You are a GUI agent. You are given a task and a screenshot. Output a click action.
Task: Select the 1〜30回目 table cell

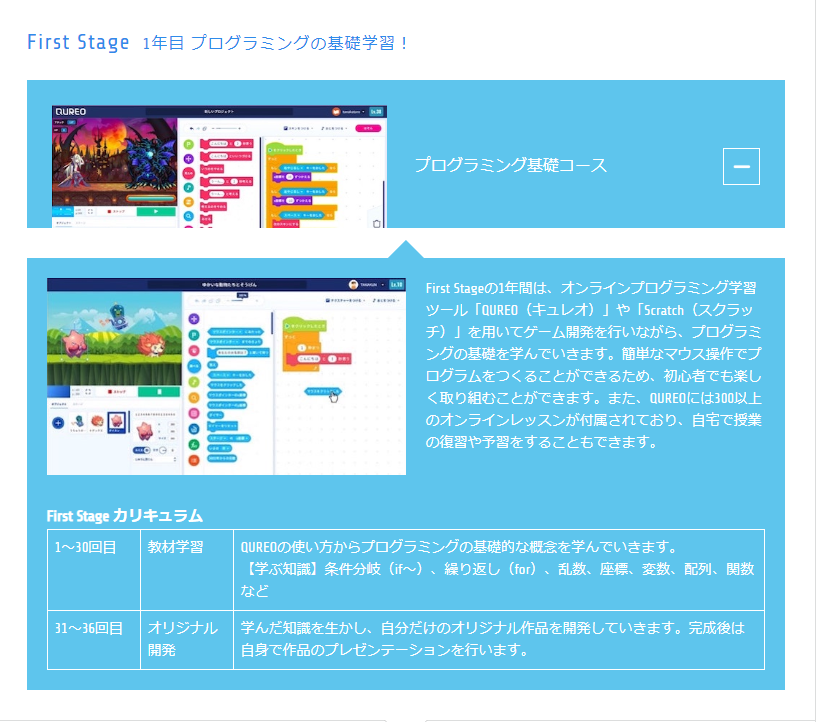94,570
